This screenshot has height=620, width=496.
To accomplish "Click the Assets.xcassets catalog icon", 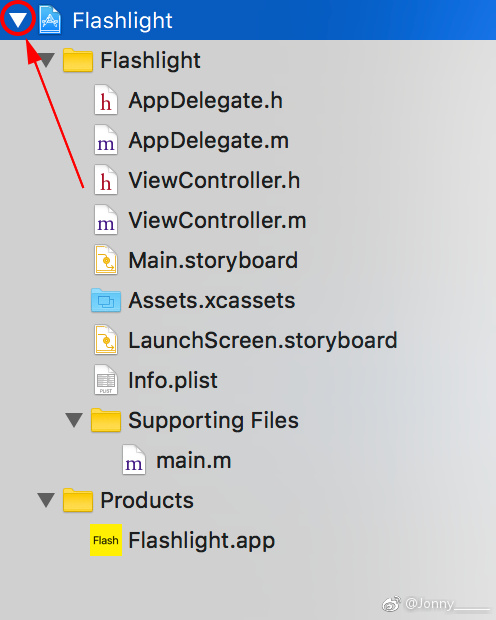I will pyautogui.click(x=106, y=301).
